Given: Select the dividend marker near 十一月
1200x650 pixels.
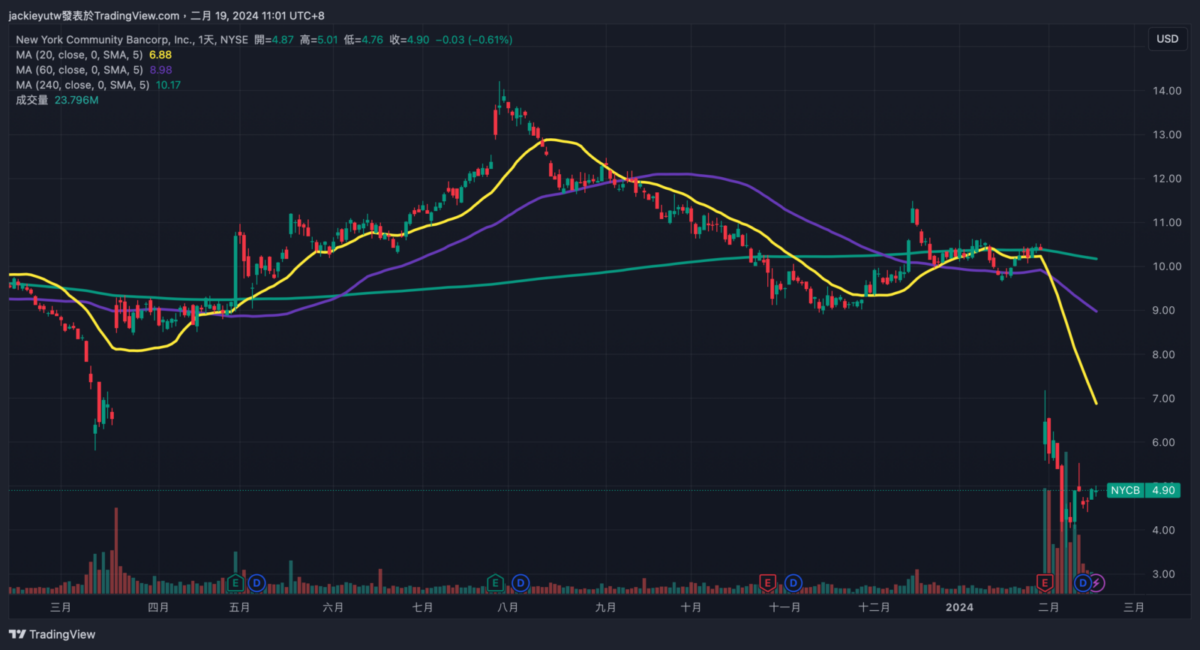Looking at the screenshot, I should 793,582.
